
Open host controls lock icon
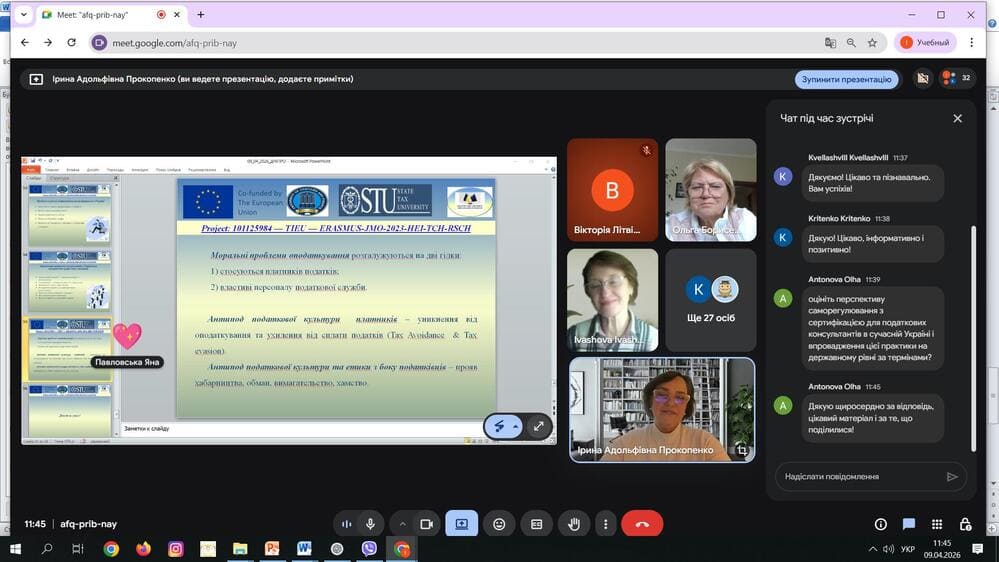click(x=965, y=524)
